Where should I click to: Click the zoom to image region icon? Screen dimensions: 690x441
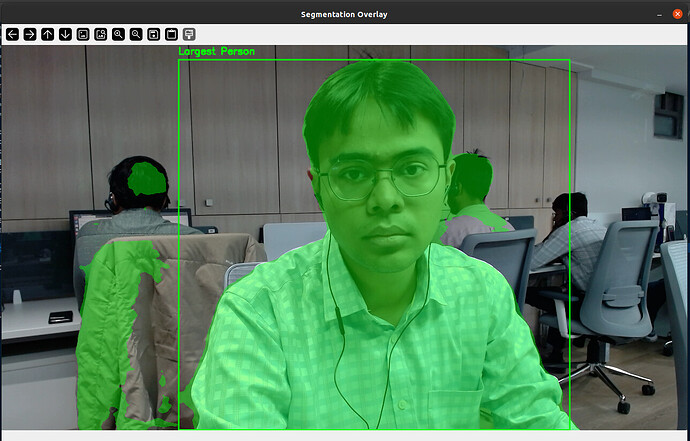click(100, 34)
